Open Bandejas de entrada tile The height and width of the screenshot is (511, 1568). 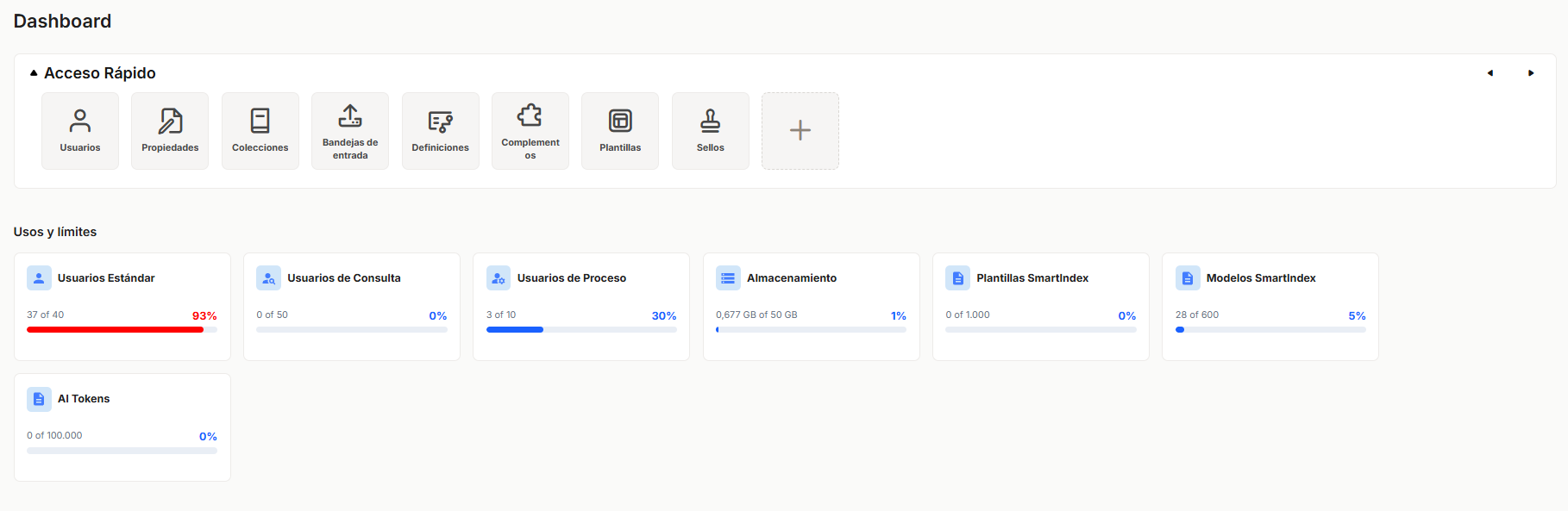coord(350,131)
